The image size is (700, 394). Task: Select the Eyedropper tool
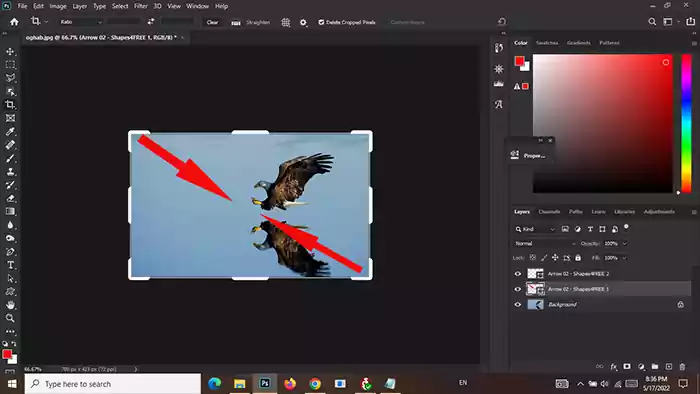pos(10,132)
